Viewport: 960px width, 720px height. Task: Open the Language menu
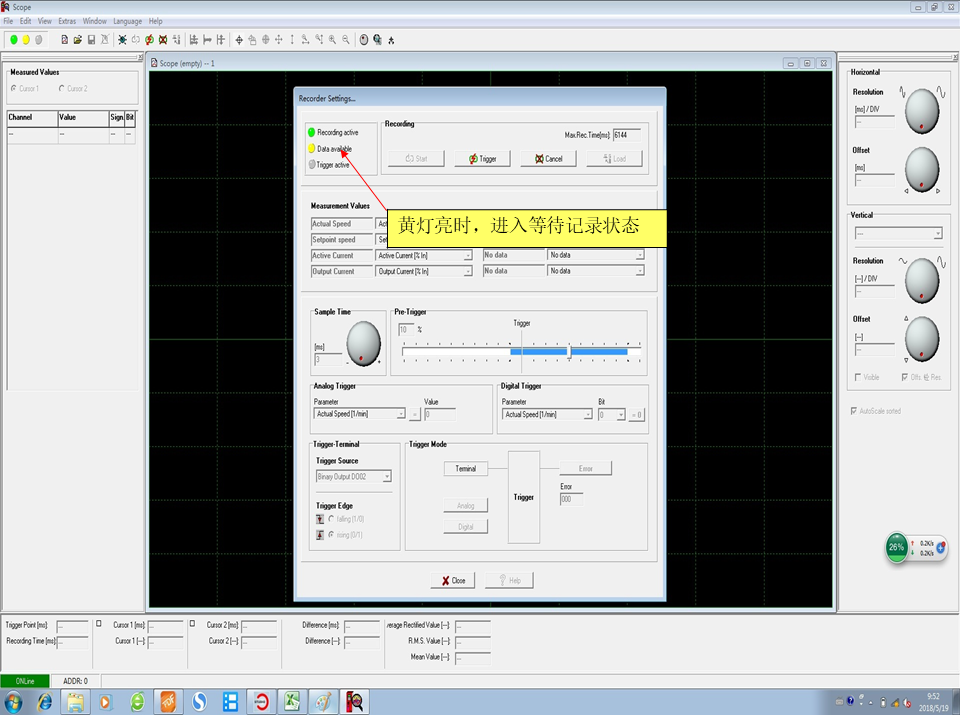127,21
